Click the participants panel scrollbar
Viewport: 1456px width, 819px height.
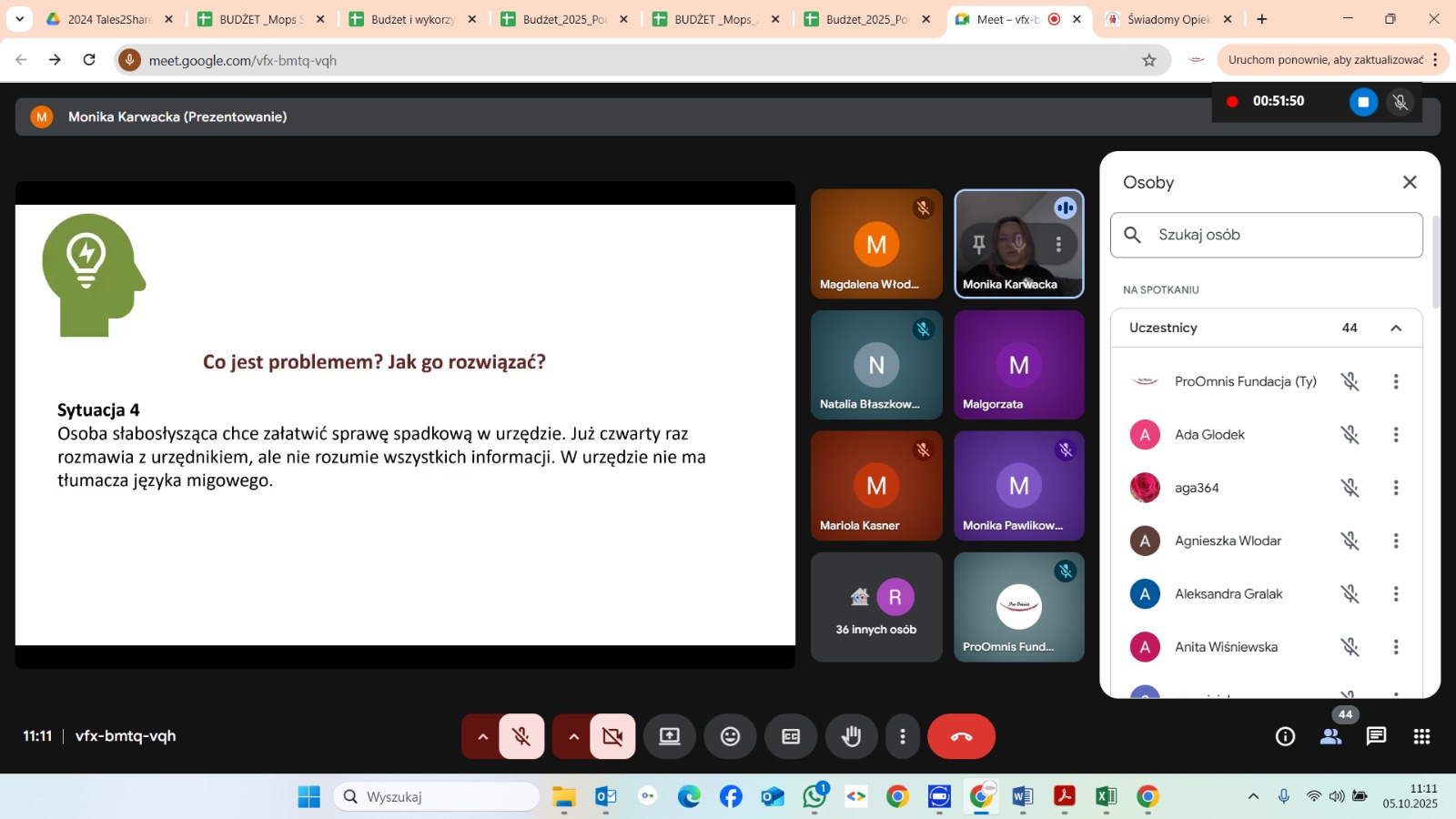click(x=1436, y=264)
